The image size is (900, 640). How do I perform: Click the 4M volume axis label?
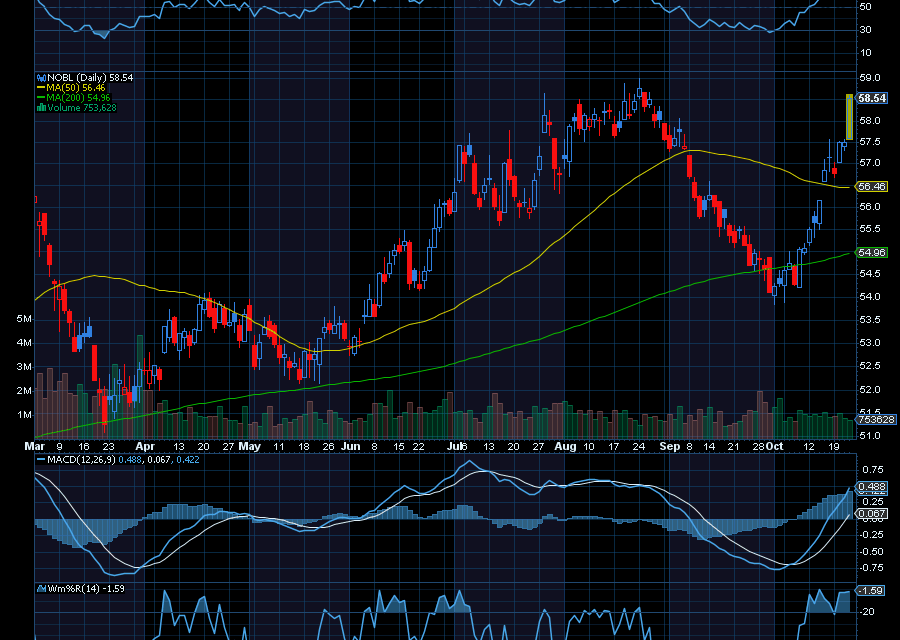[x=24, y=343]
